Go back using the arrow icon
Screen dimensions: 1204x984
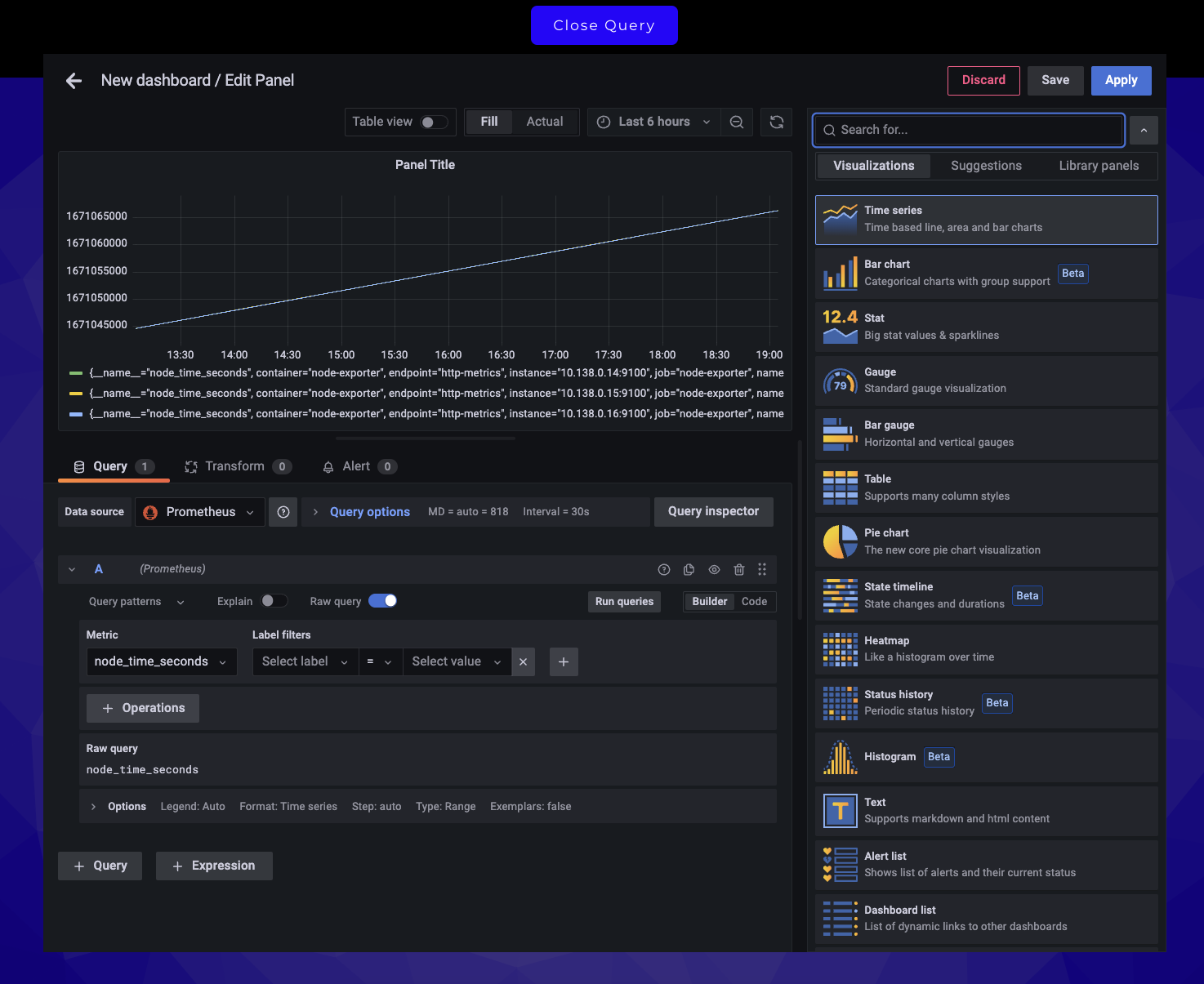pyautogui.click(x=74, y=81)
